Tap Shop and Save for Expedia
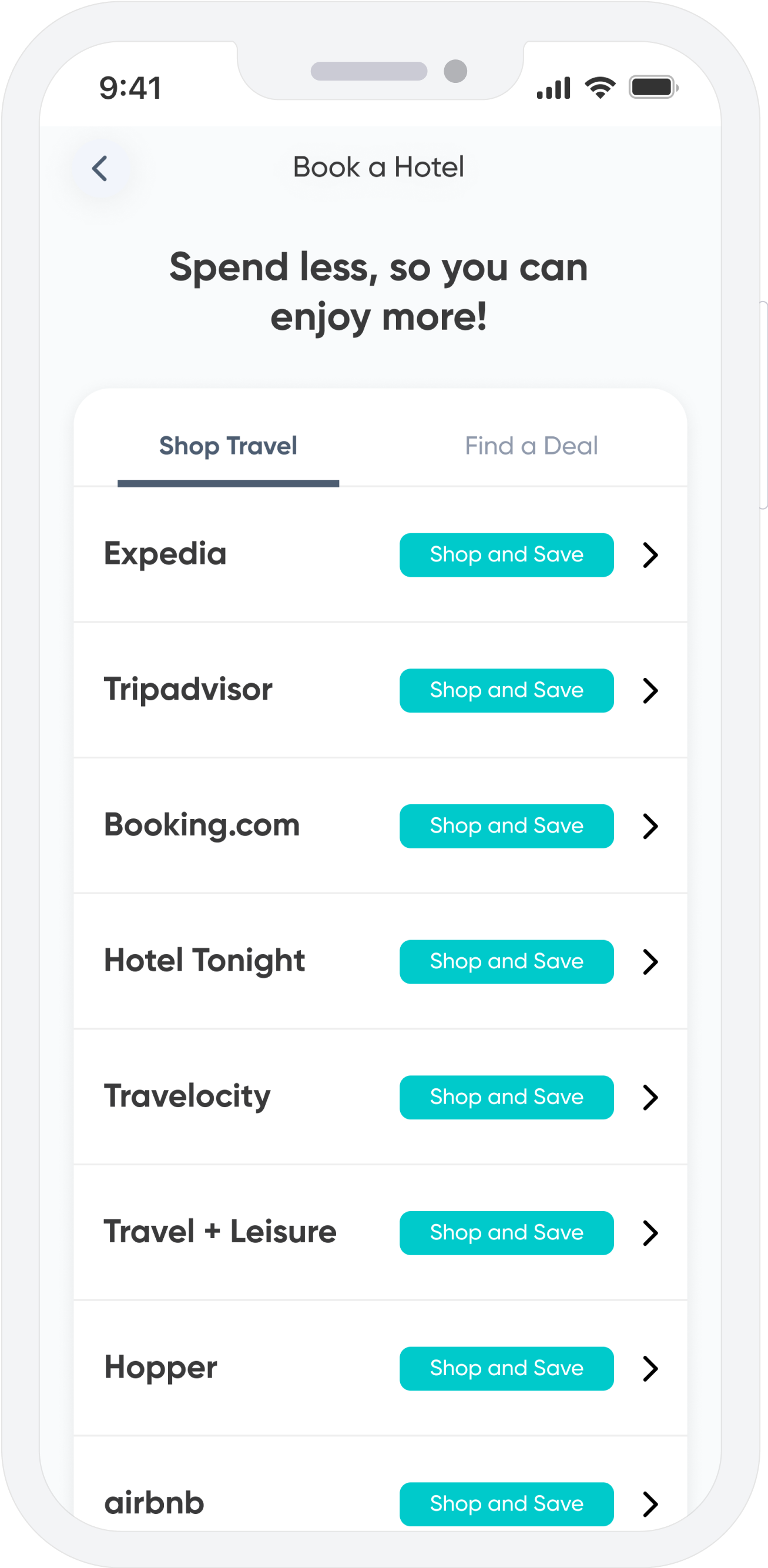Viewport: 768px width, 1568px height. click(507, 554)
